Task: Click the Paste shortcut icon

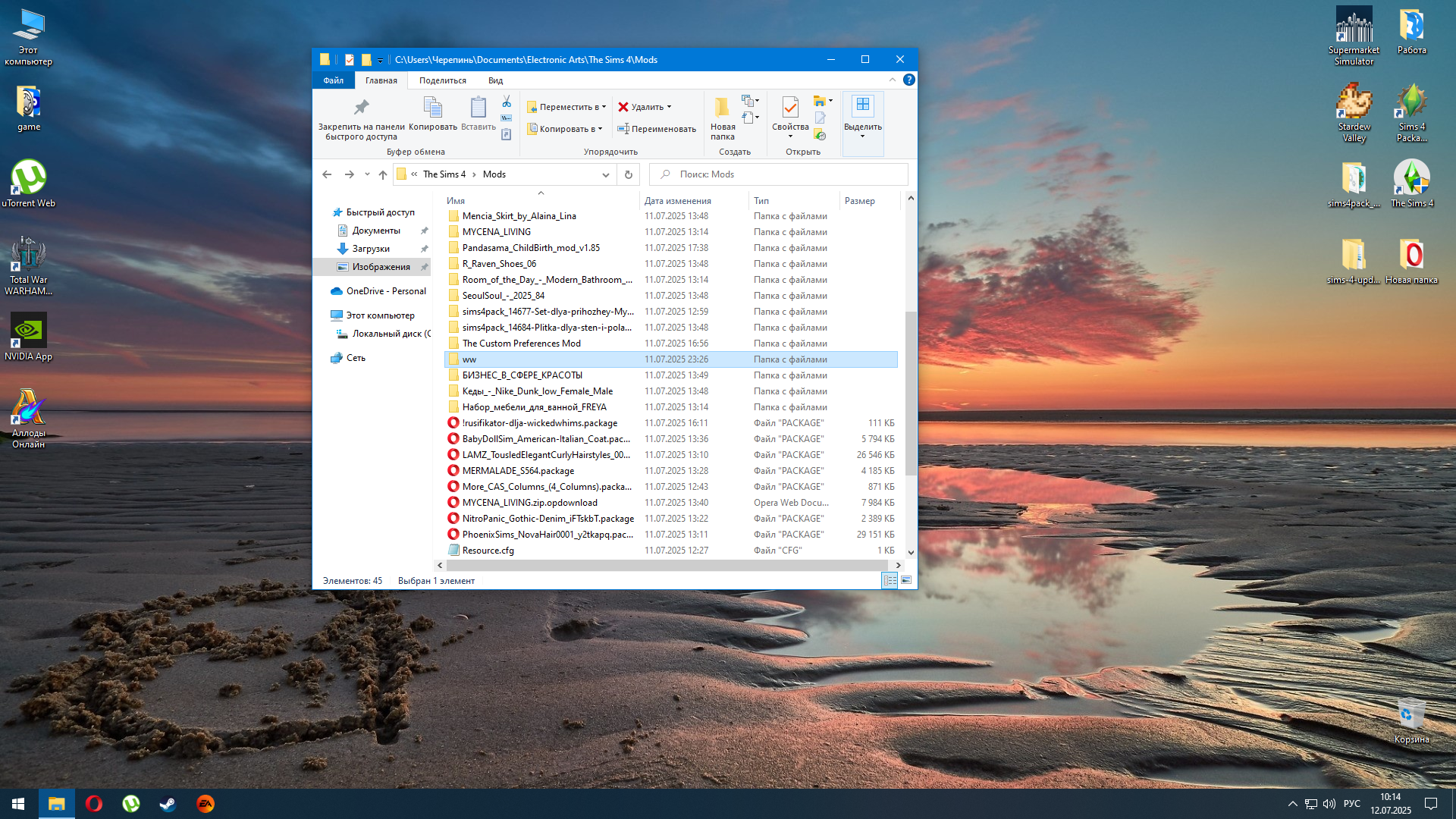Action: [507, 135]
